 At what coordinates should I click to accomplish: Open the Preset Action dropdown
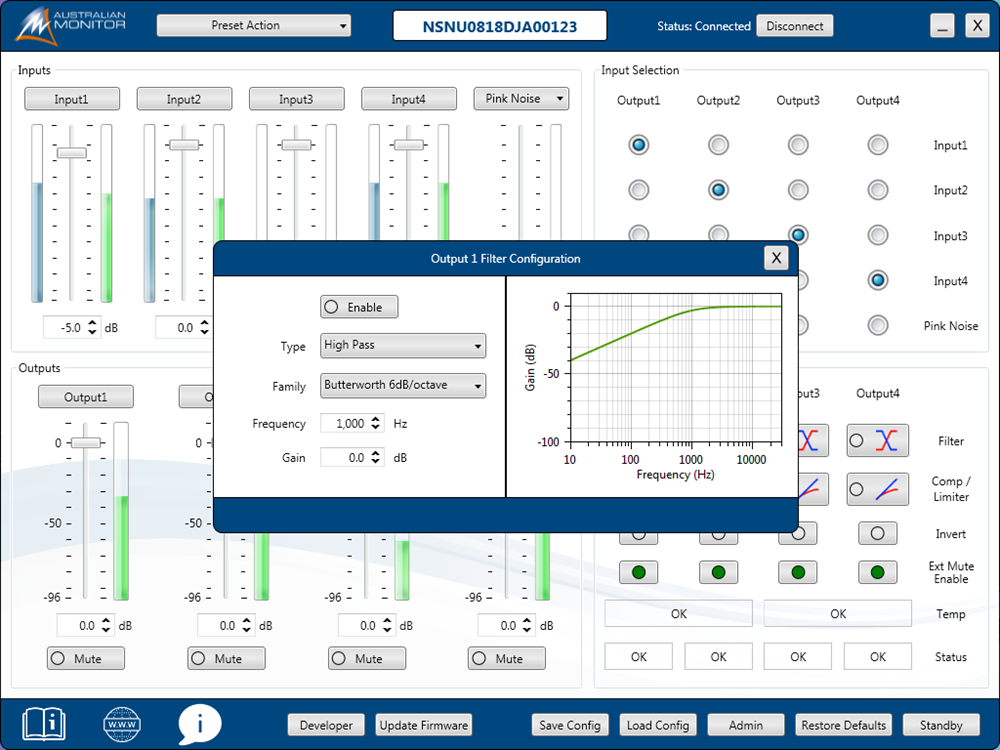254,25
